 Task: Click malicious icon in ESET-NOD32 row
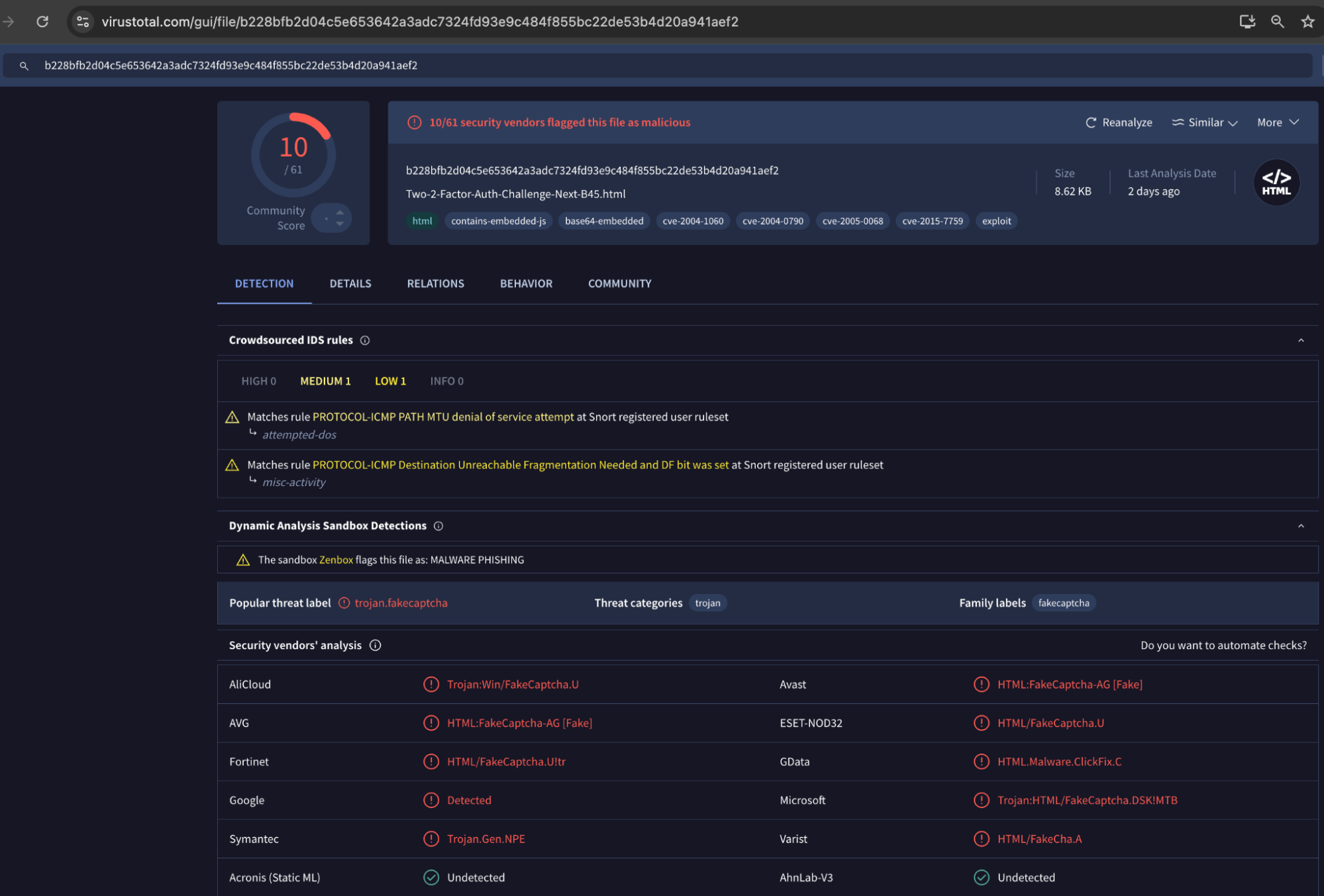pos(982,722)
